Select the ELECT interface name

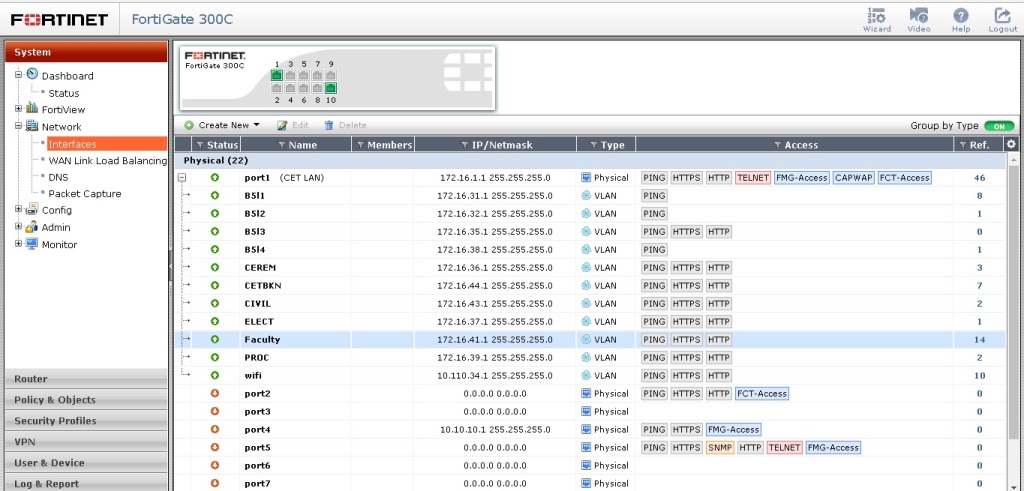(259, 322)
